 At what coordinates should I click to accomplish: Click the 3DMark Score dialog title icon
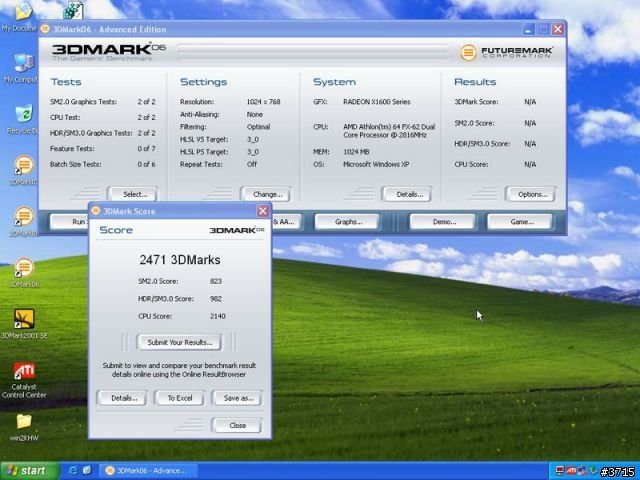96,211
